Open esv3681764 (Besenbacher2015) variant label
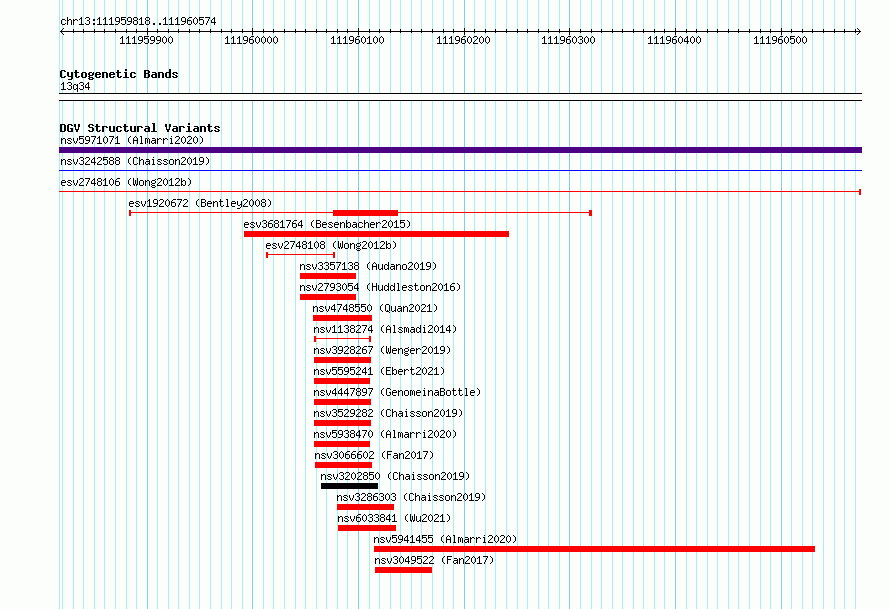The width and height of the screenshot is (890, 609). pos(327,224)
